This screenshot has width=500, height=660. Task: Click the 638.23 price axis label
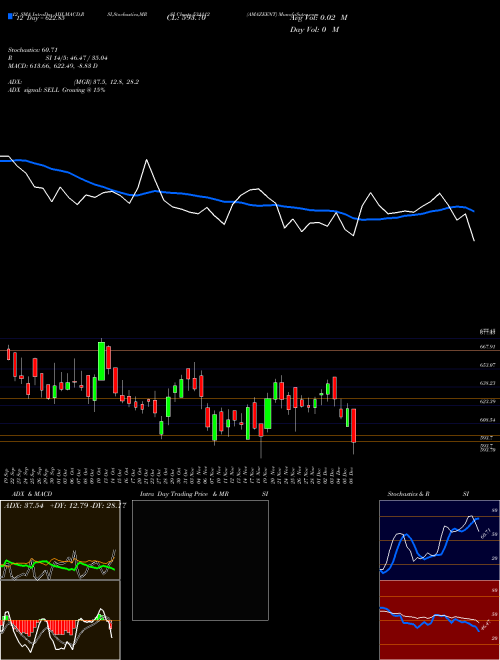coord(488,383)
